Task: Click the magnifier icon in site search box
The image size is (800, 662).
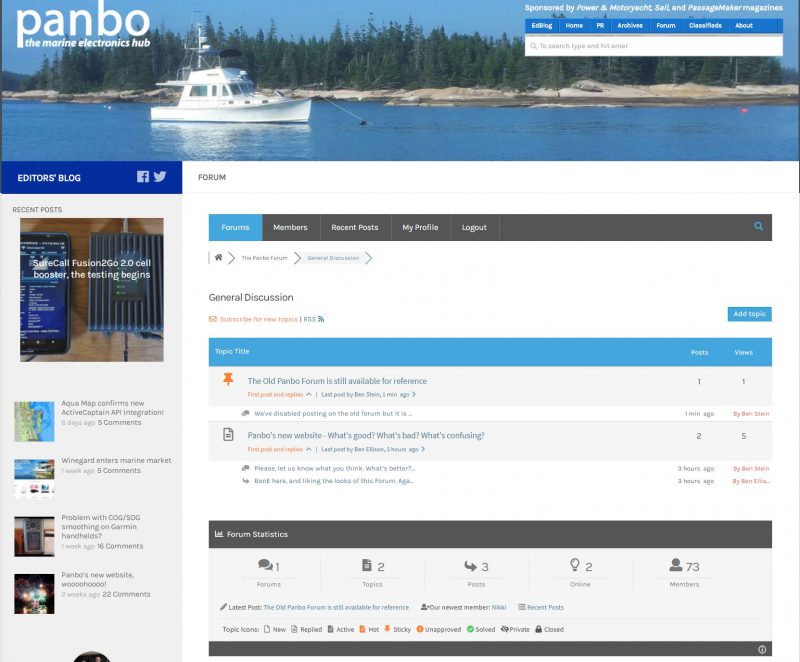Action: pyautogui.click(x=533, y=46)
